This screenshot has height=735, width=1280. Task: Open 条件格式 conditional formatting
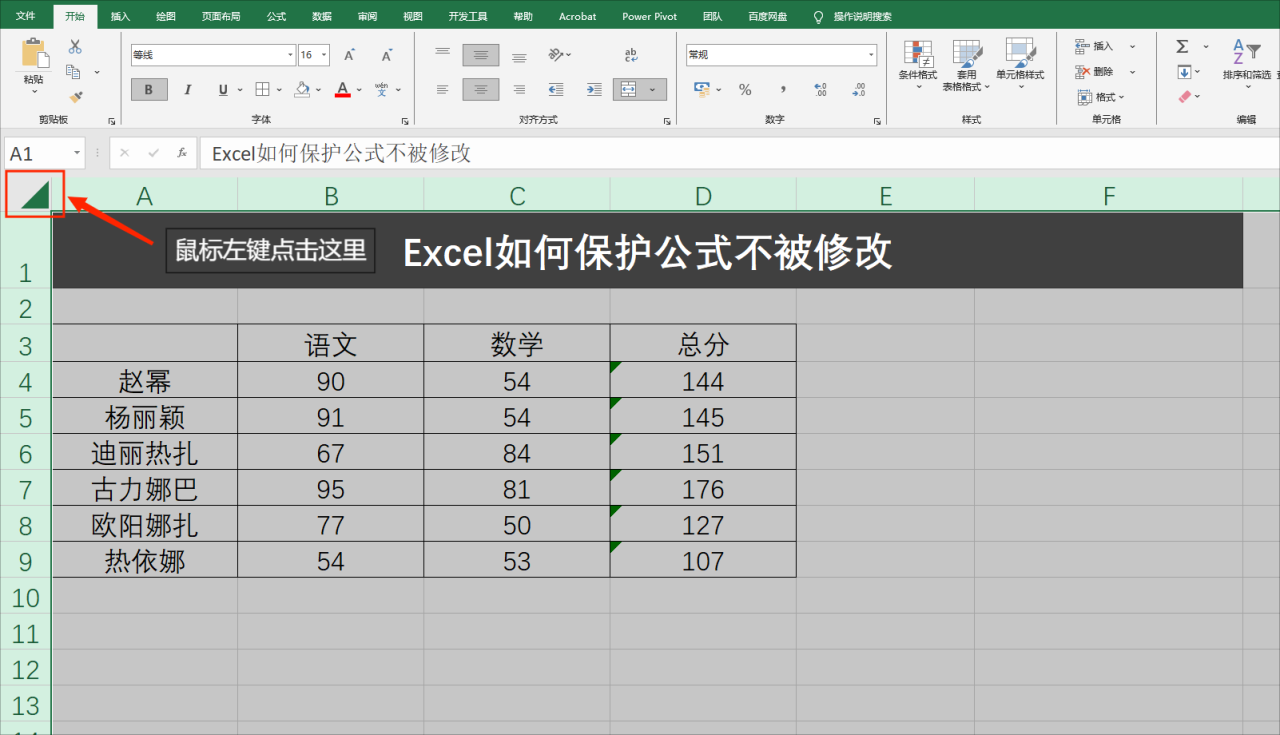coord(918,64)
